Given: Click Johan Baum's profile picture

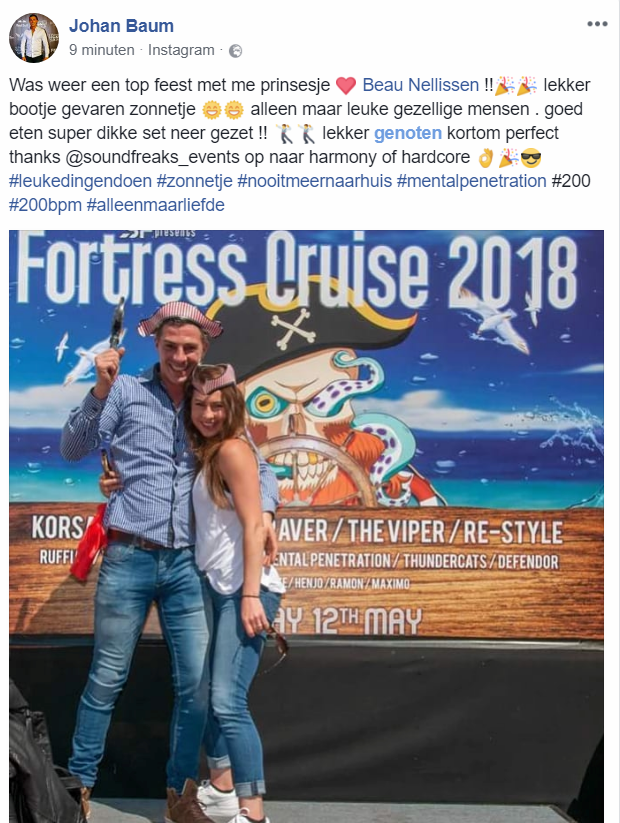Looking at the screenshot, I should (34, 38).
